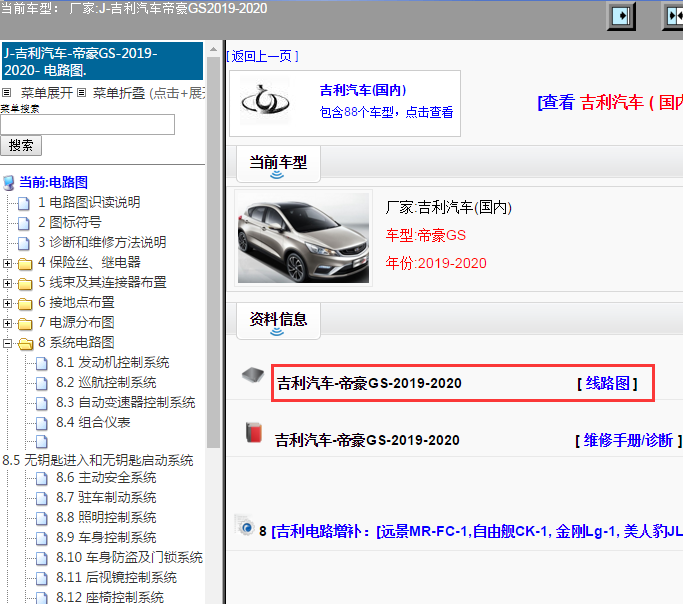This screenshot has height=604, width=683.
Task: Click the page icon for 8.3 自动变速器控制系统
Action: [x=42, y=403]
